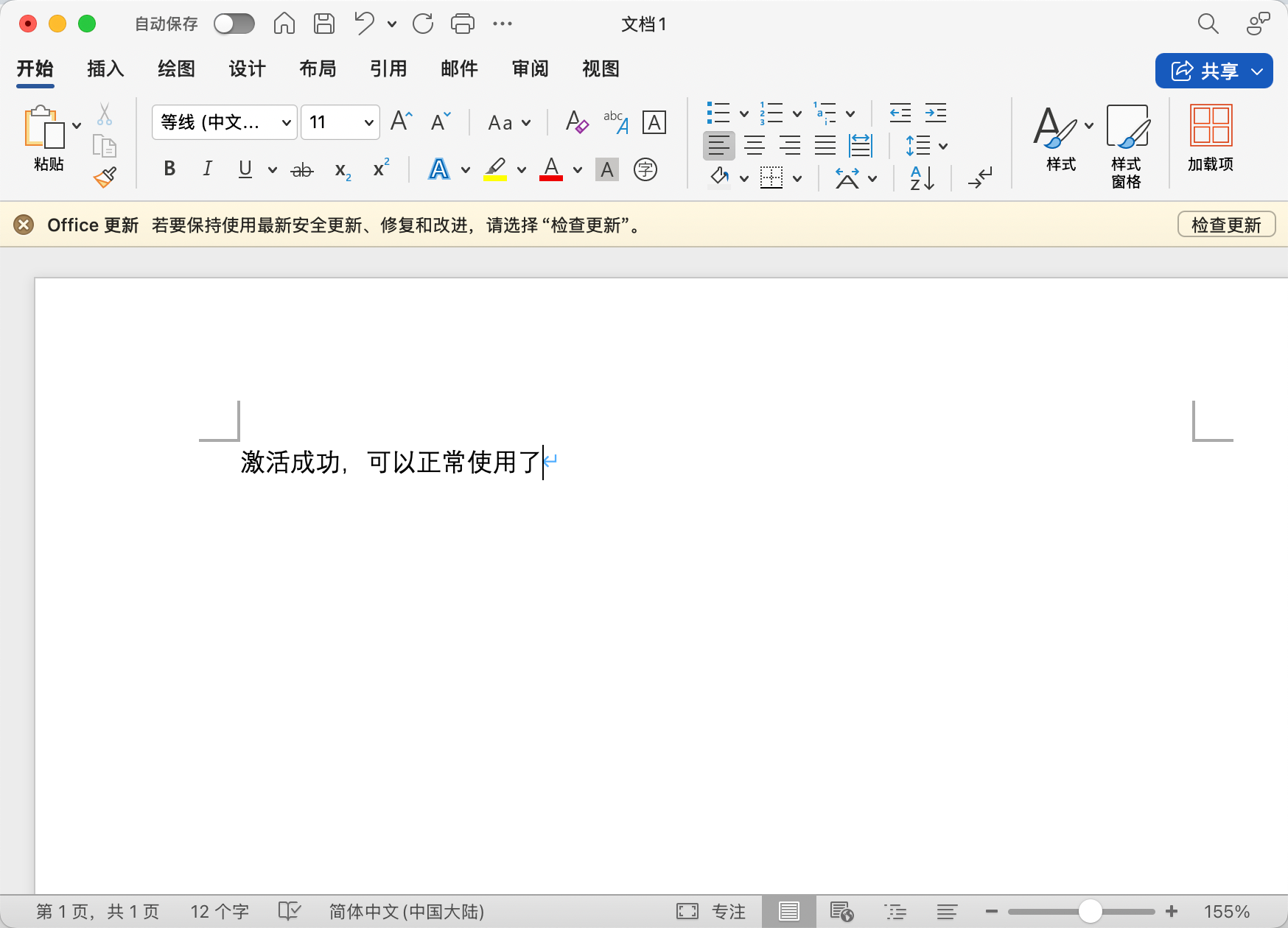The width and height of the screenshot is (1288, 928).
Task: Switch to the 插入 tab
Action: [105, 68]
